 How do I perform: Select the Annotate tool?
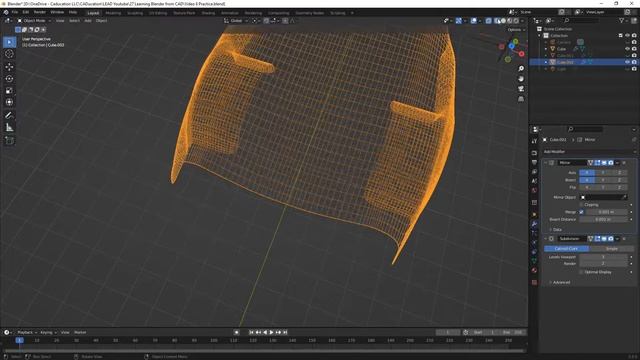(9, 116)
